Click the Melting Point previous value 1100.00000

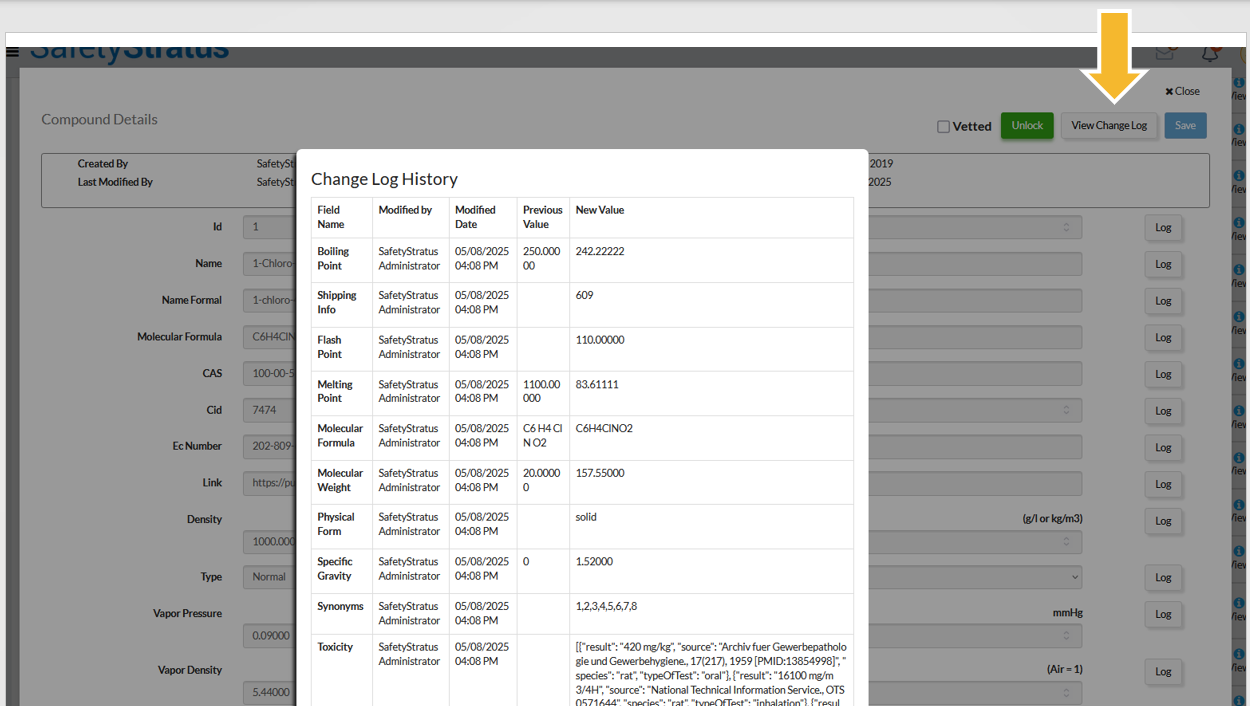(x=542, y=391)
